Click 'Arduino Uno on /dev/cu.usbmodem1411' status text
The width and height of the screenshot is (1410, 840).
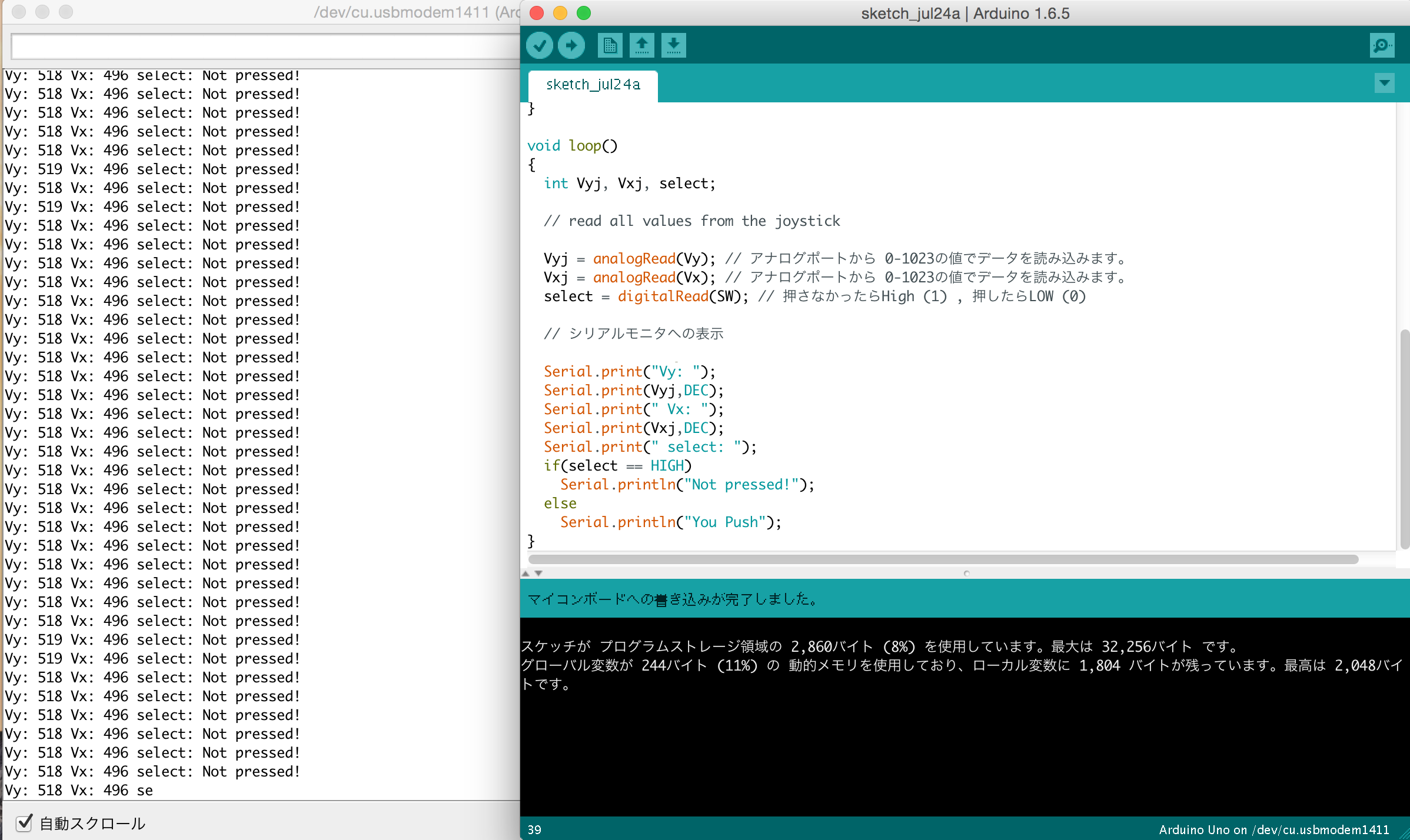coord(1274,829)
